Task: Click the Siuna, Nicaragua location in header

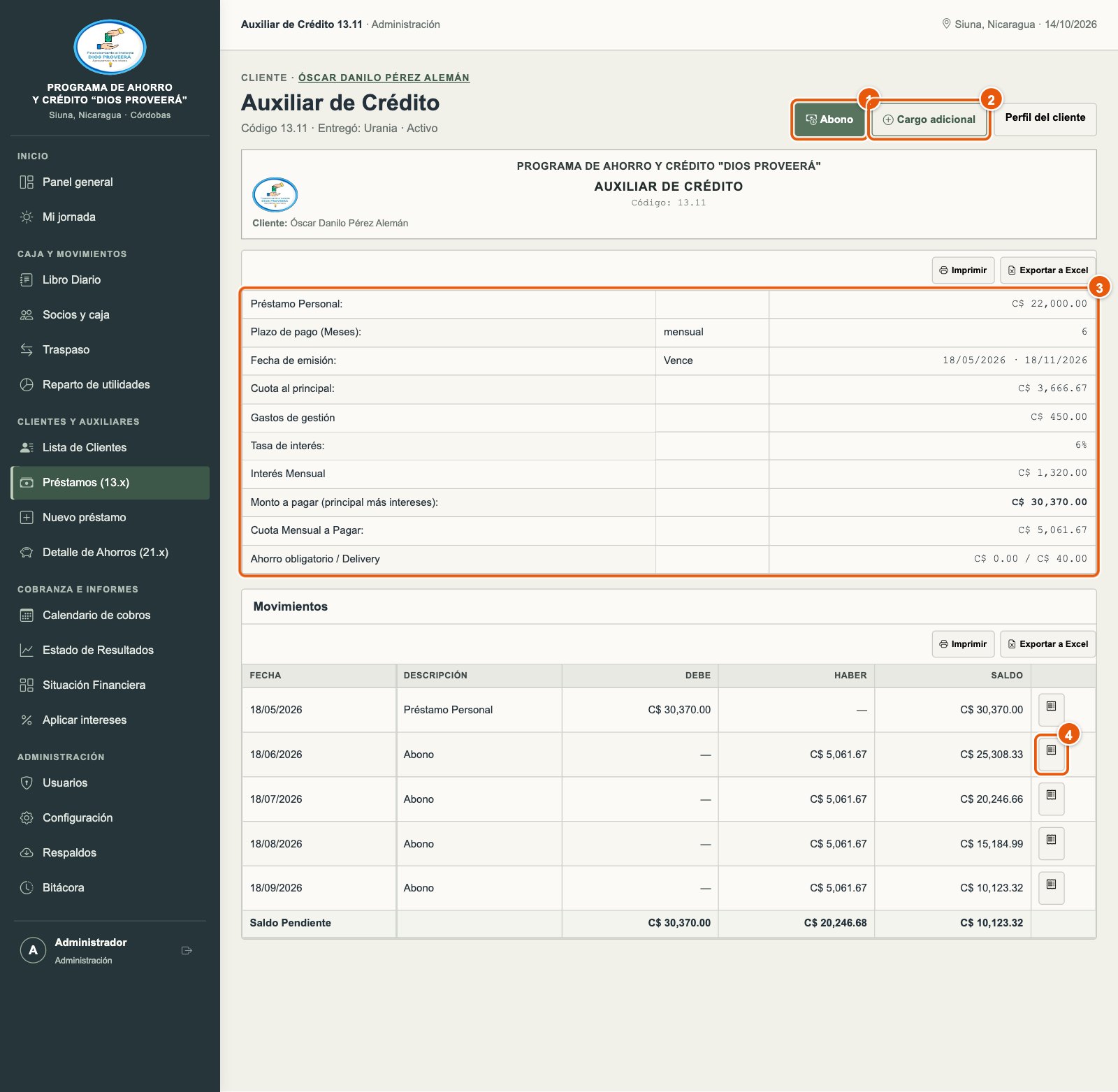Action: click(994, 24)
